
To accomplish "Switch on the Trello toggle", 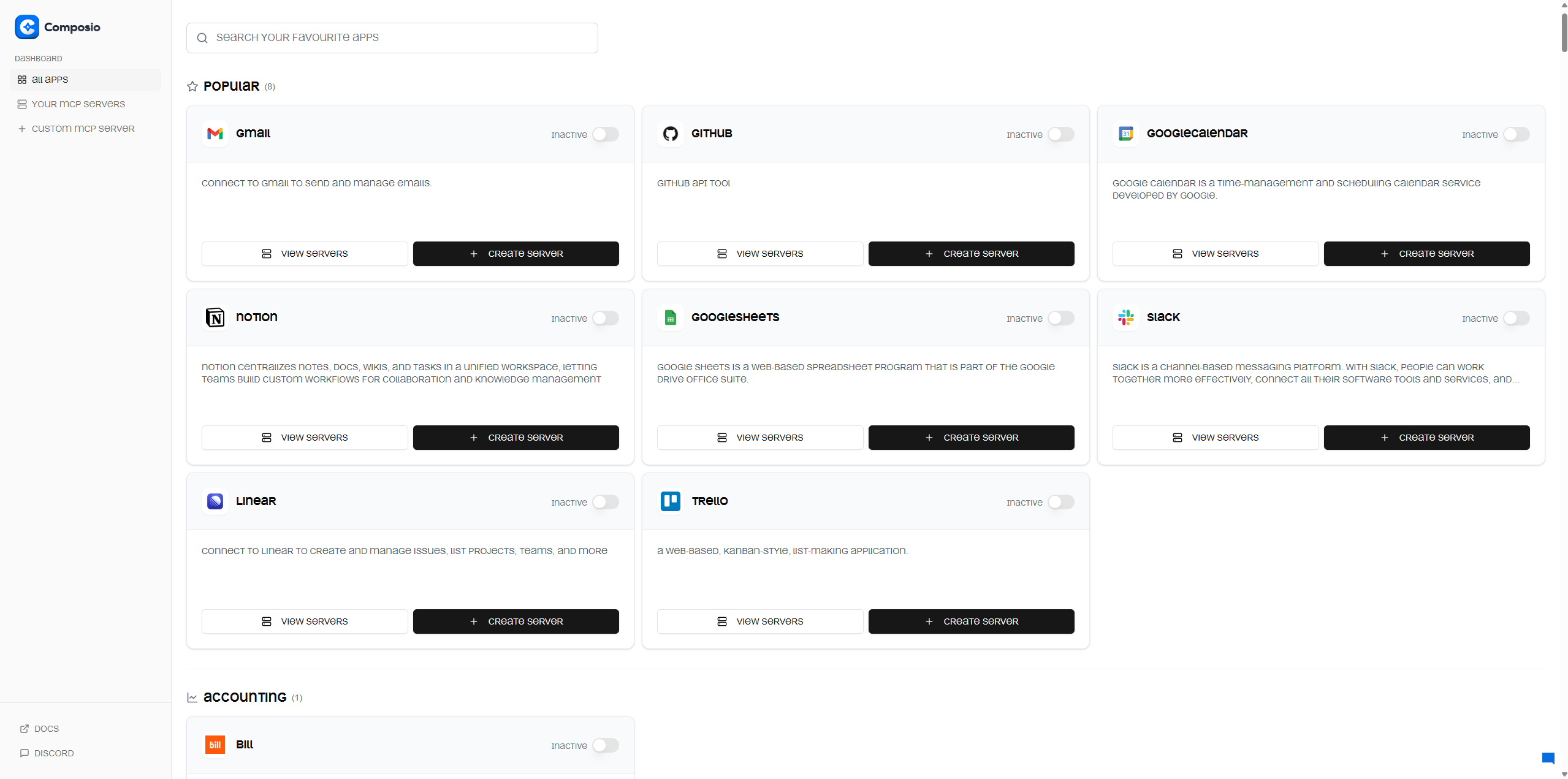I will [x=1061, y=502].
